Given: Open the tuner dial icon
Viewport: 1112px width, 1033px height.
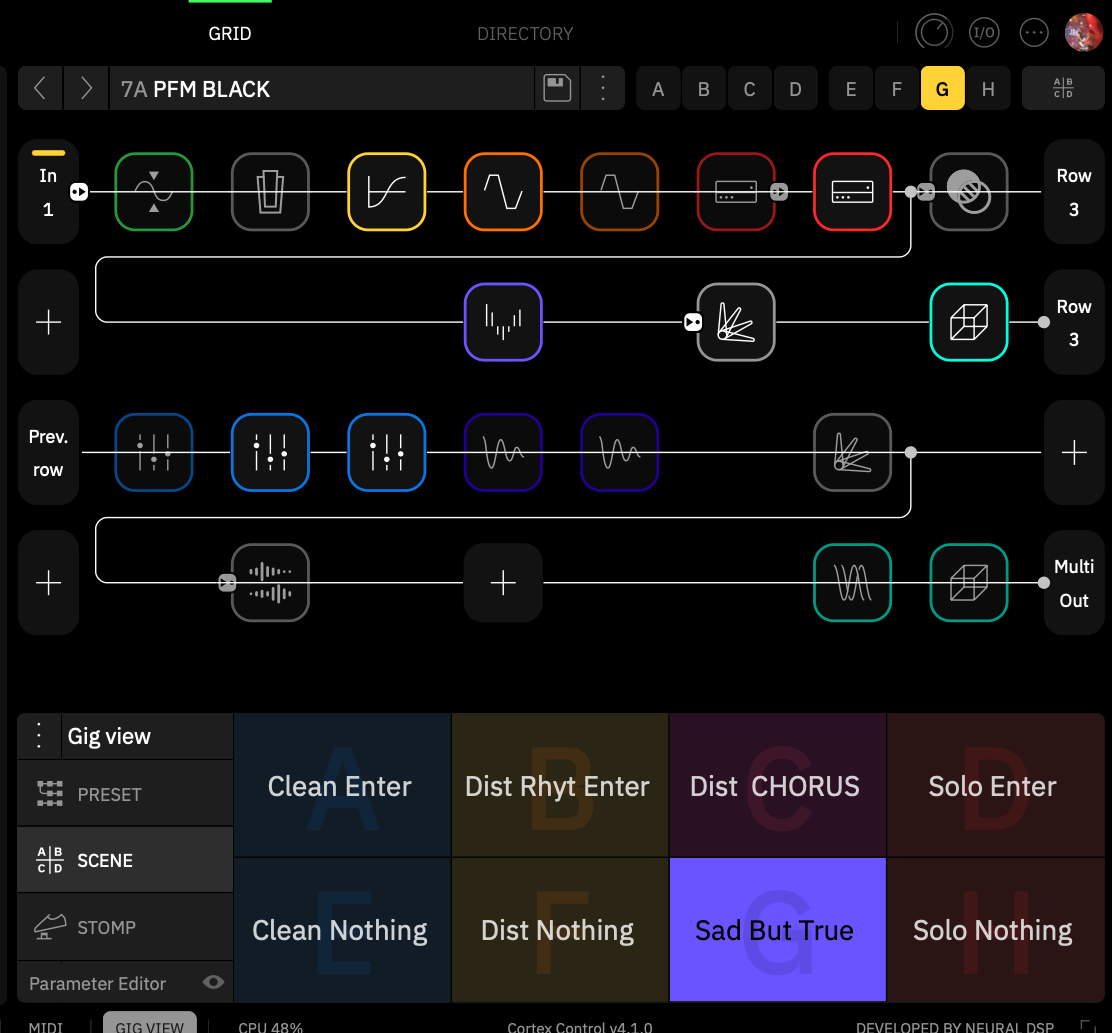Looking at the screenshot, I should (933, 33).
